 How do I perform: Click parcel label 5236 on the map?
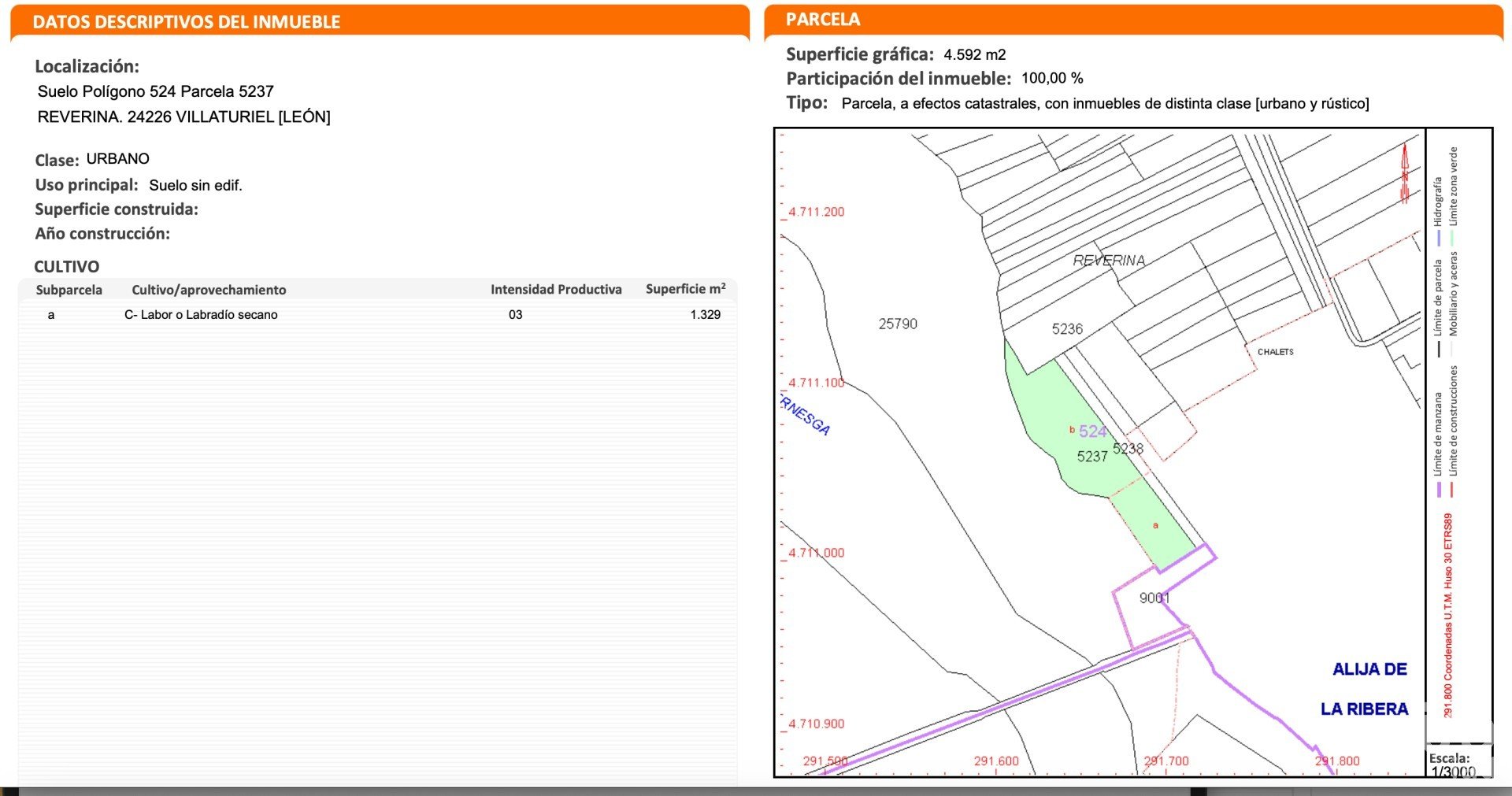1067,329
